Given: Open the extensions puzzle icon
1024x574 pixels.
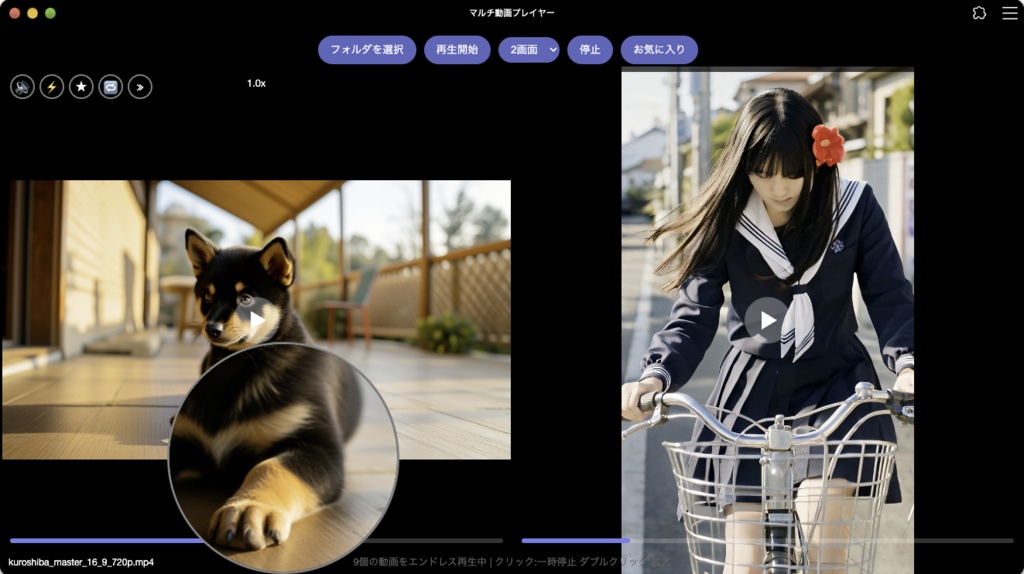Looking at the screenshot, I should [979, 13].
